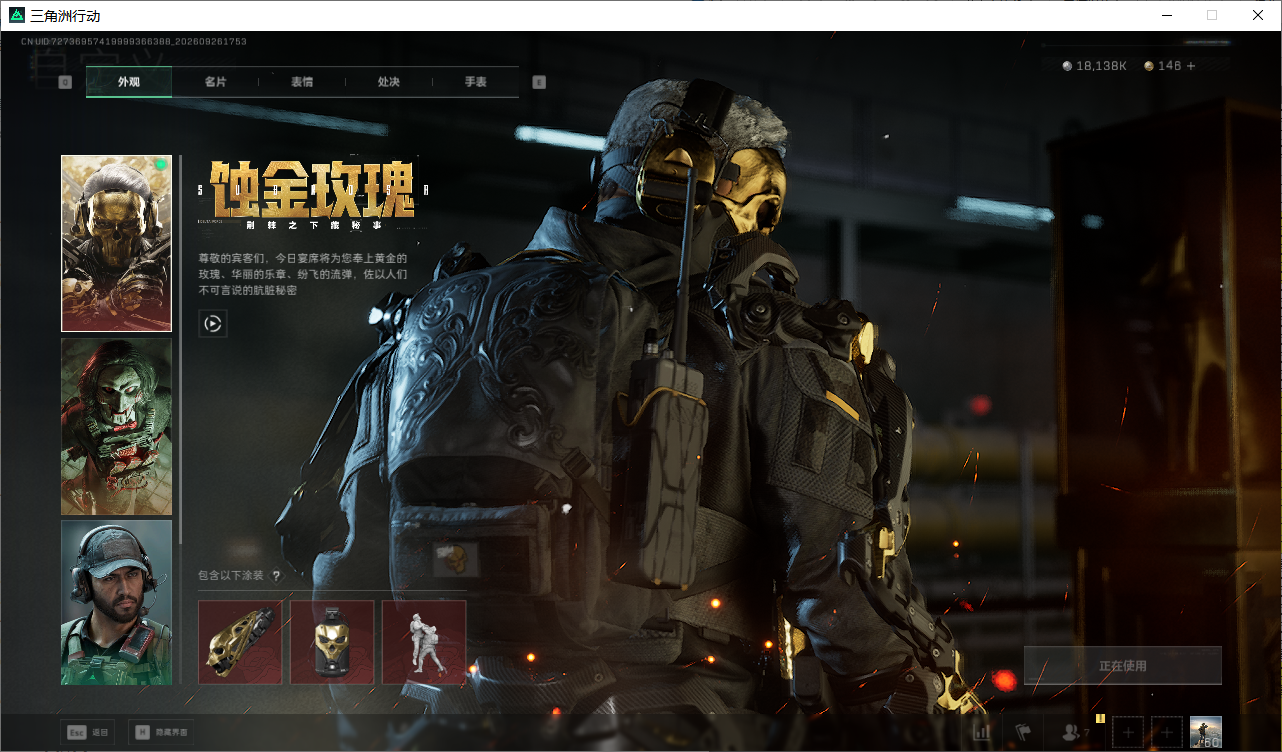Open the bar chart statistics icon
This screenshot has height=752, width=1282.
click(x=982, y=733)
